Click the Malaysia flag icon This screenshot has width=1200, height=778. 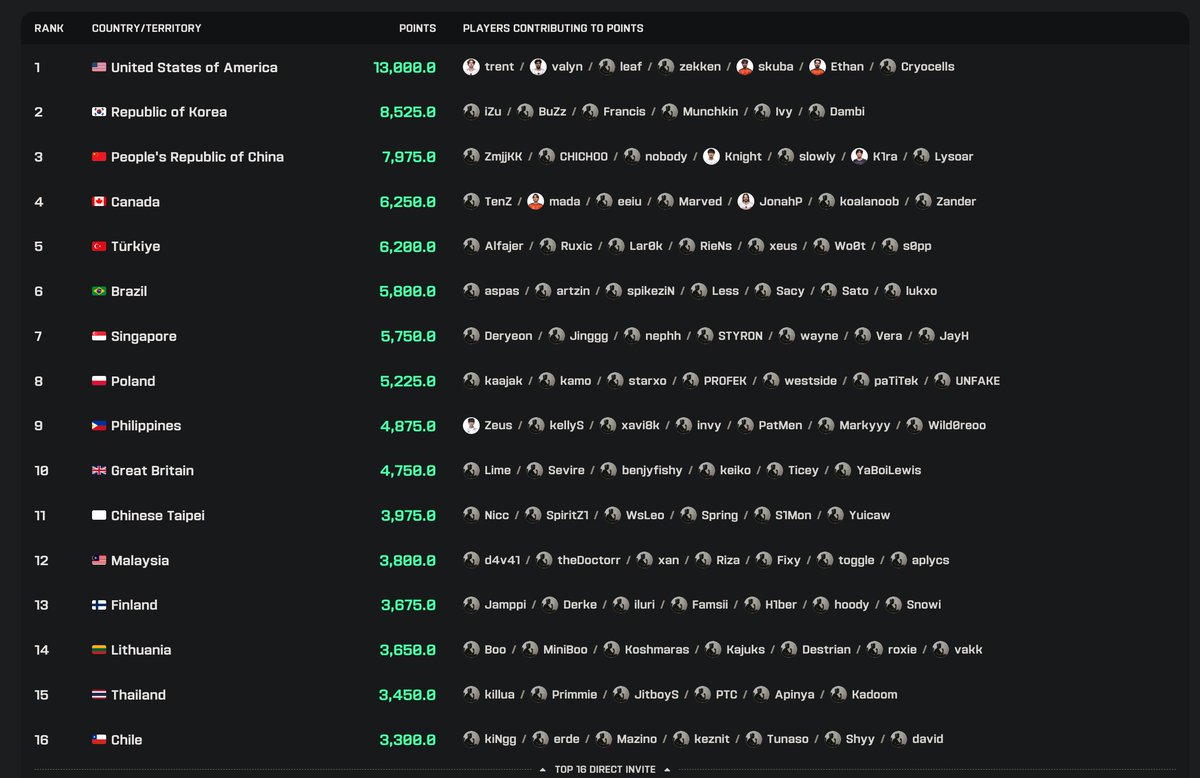[x=98, y=560]
